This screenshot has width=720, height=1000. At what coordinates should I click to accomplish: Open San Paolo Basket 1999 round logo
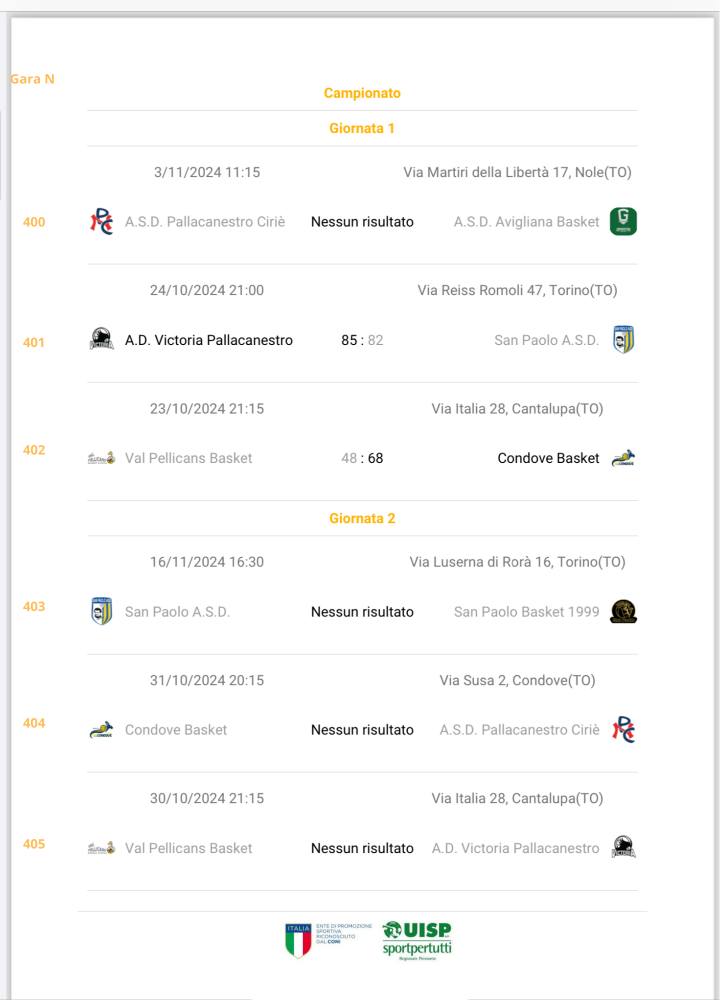click(x=623, y=611)
